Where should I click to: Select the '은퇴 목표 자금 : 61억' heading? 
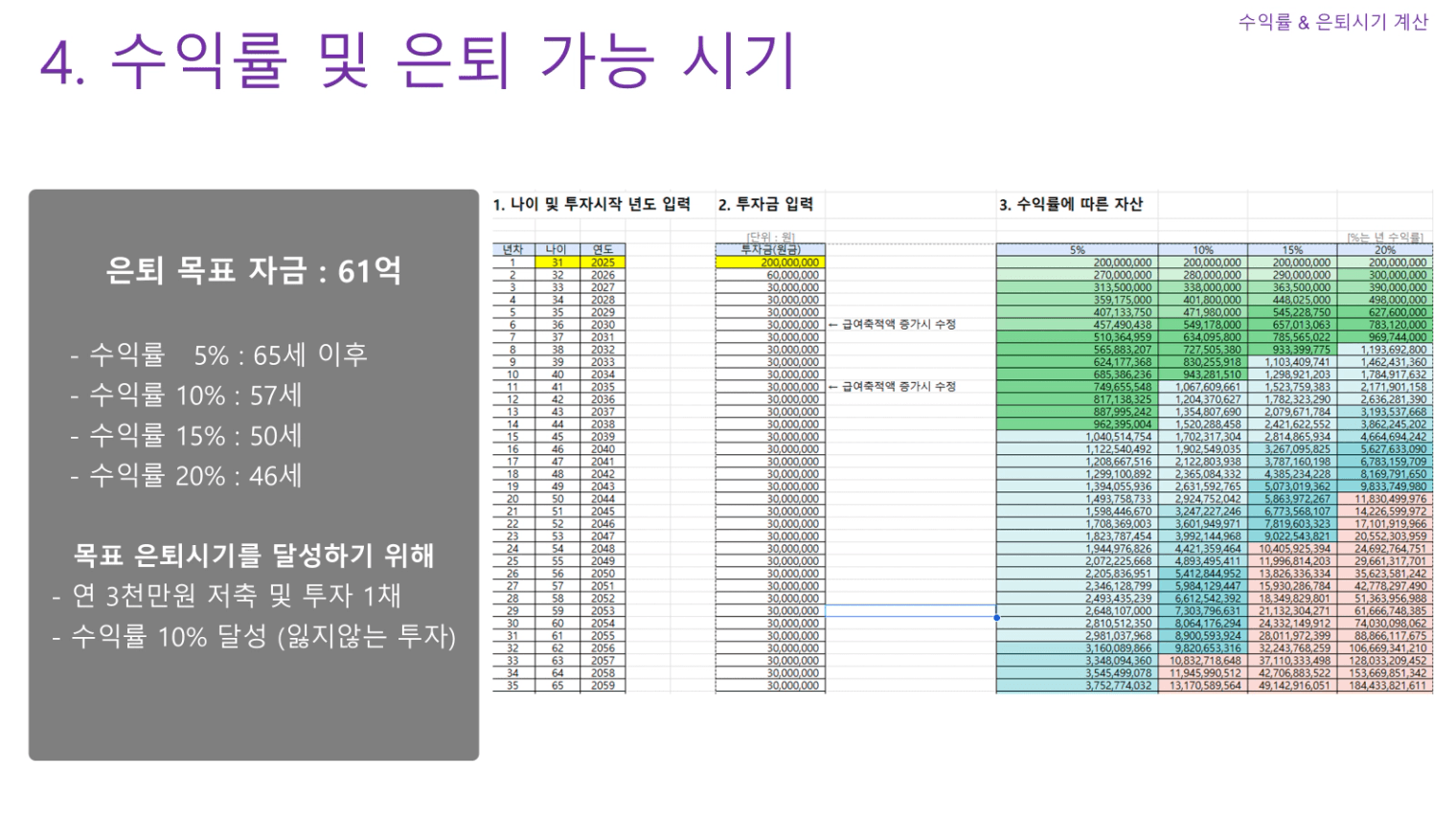click(x=254, y=271)
